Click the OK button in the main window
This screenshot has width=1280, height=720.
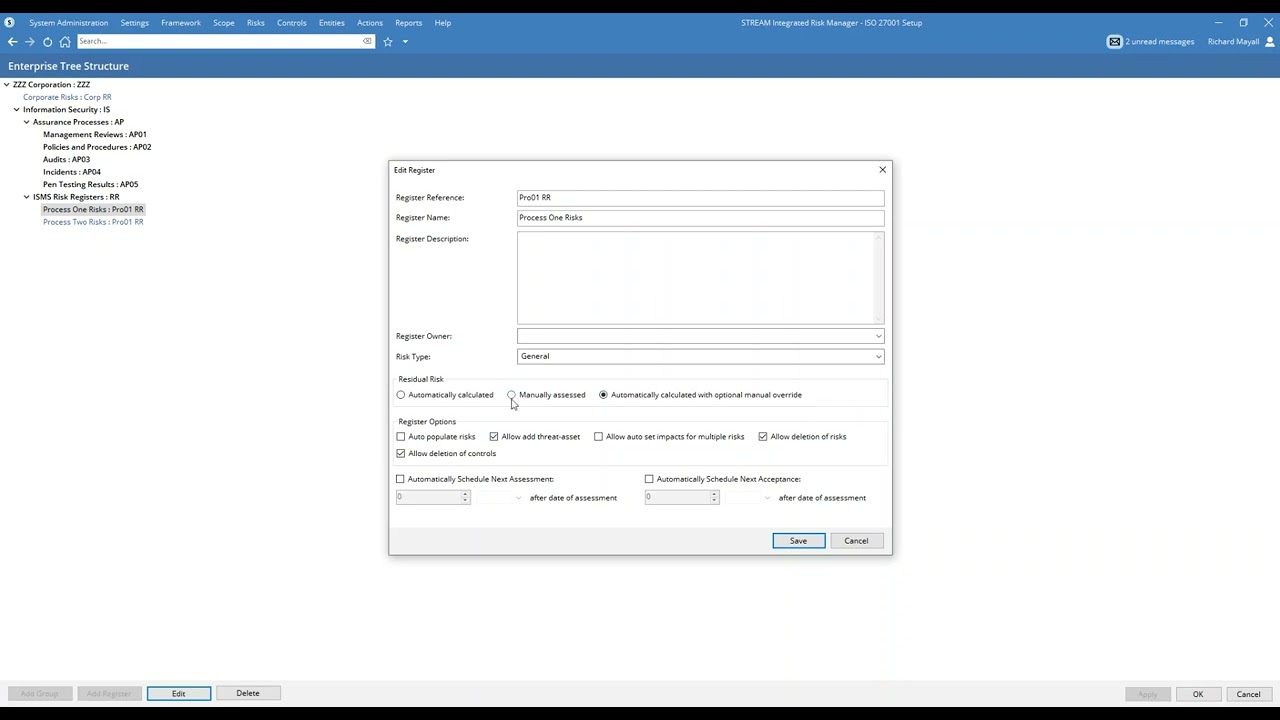1198,694
